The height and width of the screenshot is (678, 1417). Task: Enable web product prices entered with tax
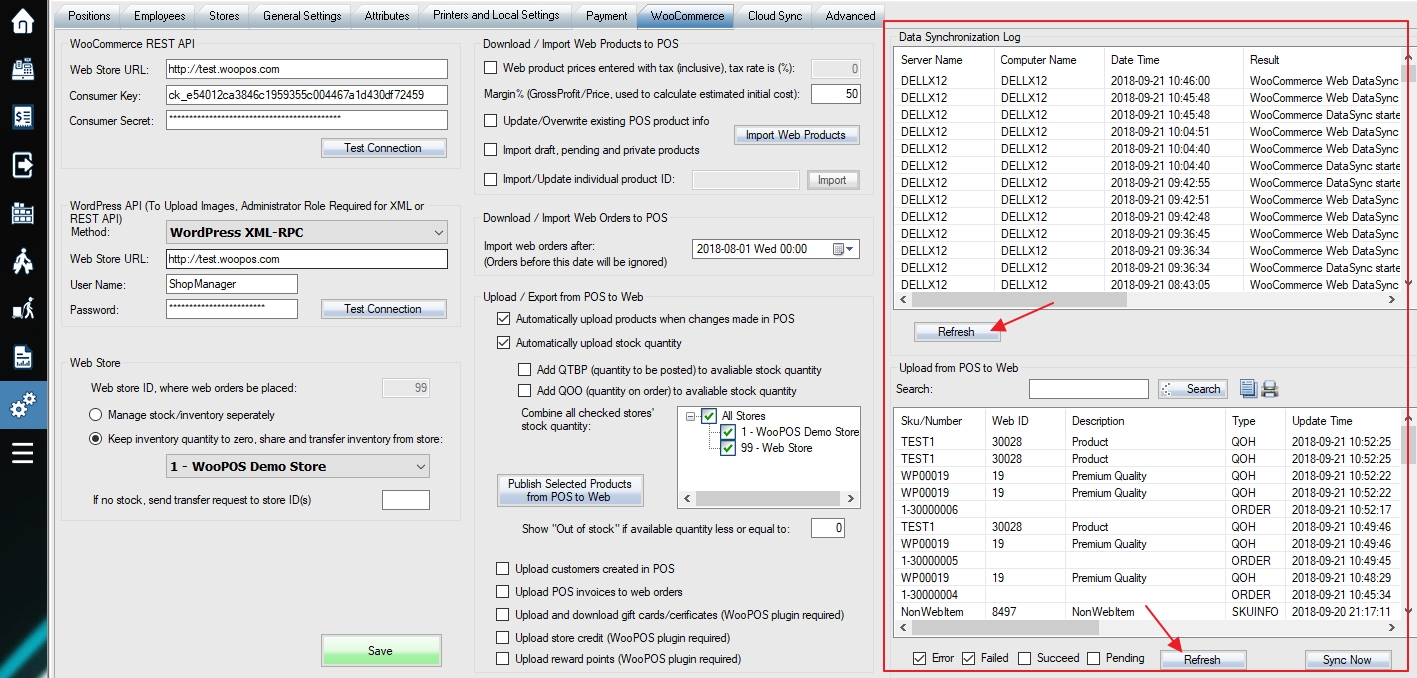pyautogui.click(x=490, y=68)
